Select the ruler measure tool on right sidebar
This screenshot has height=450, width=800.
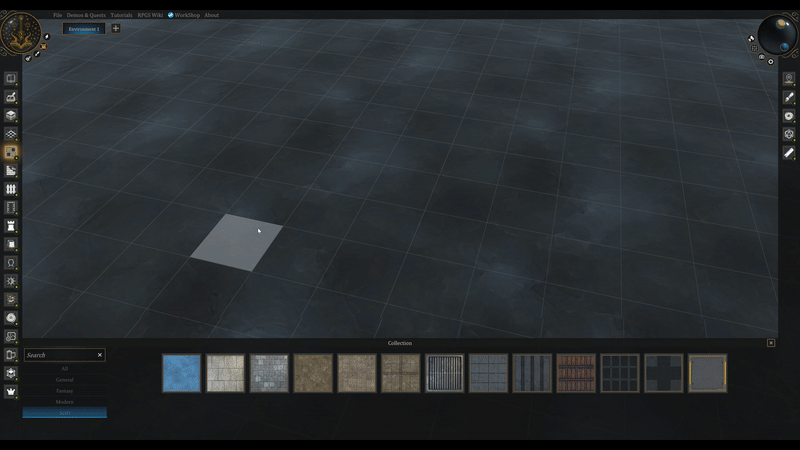coord(789,153)
